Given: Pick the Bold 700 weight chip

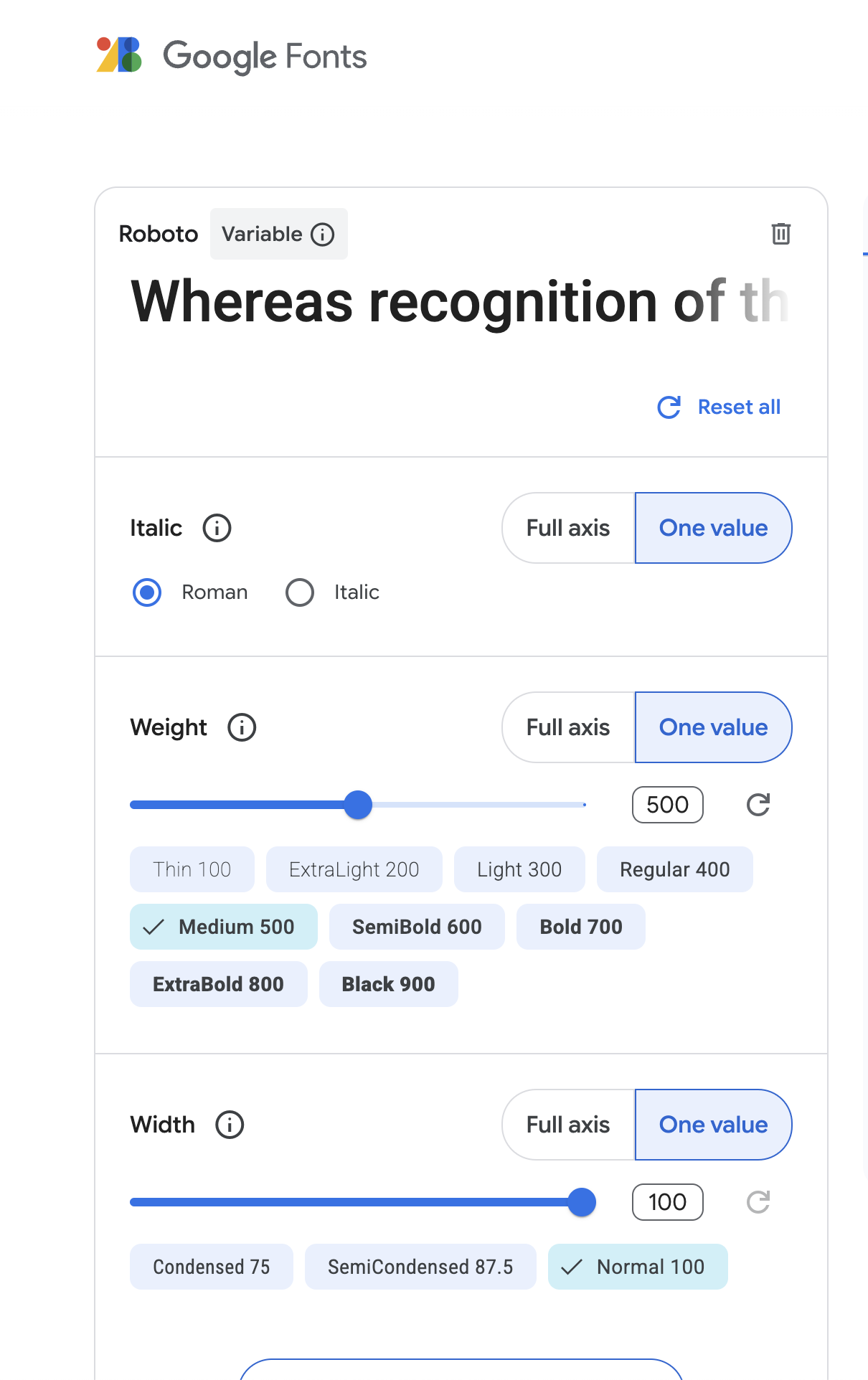Looking at the screenshot, I should (580, 927).
